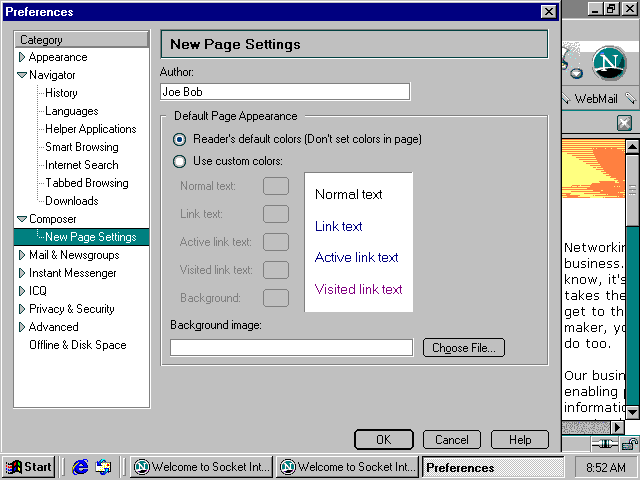Viewport: 640px width, 480px height.
Task: Open Internet Search preferences
Action: click(82, 165)
